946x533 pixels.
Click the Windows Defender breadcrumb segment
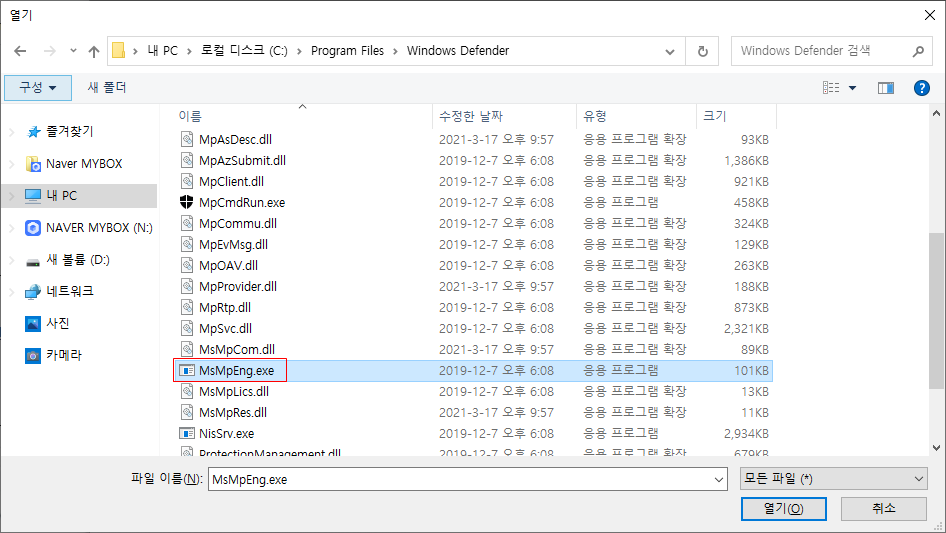click(x=458, y=51)
